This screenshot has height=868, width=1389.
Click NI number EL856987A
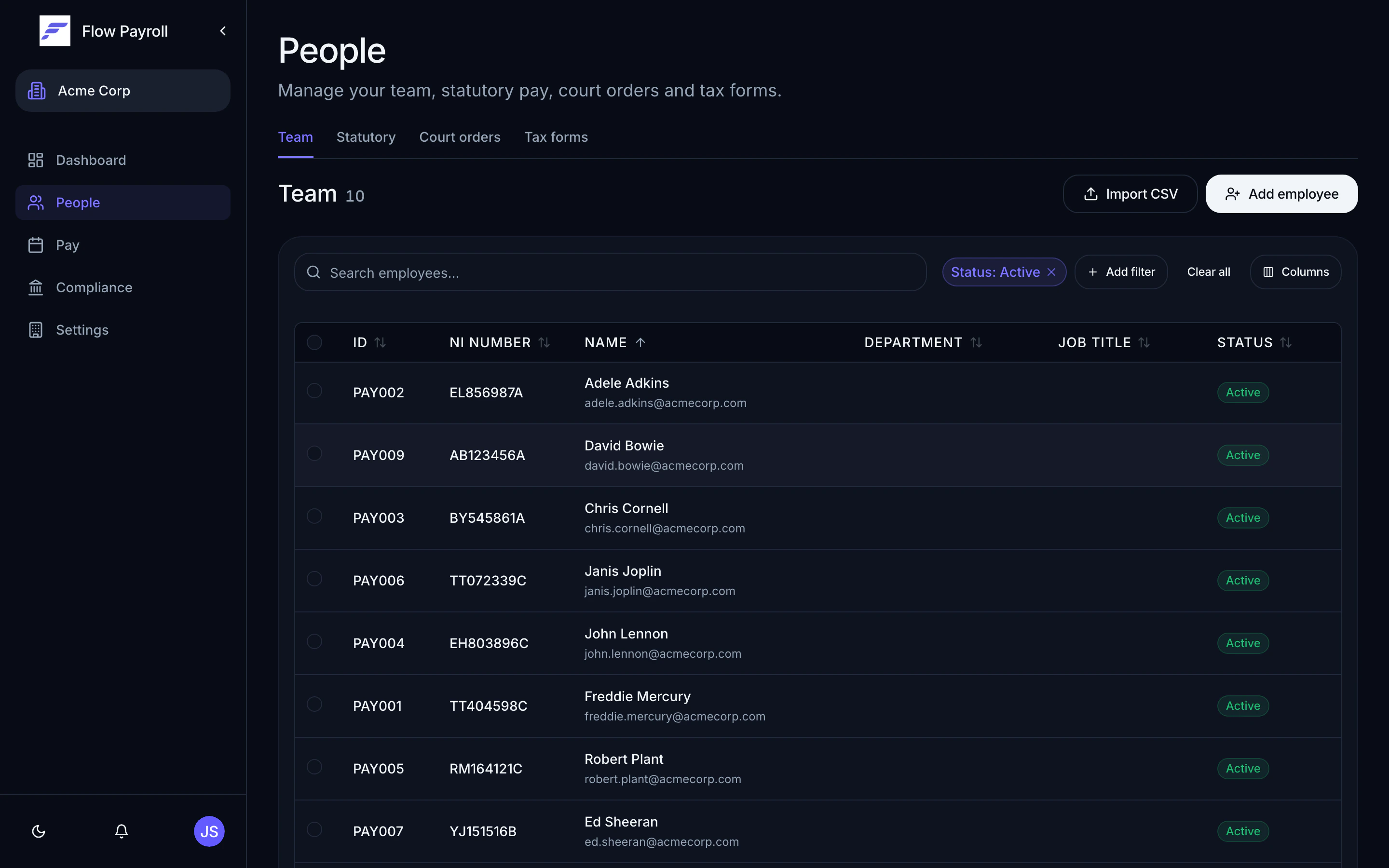[x=486, y=393]
